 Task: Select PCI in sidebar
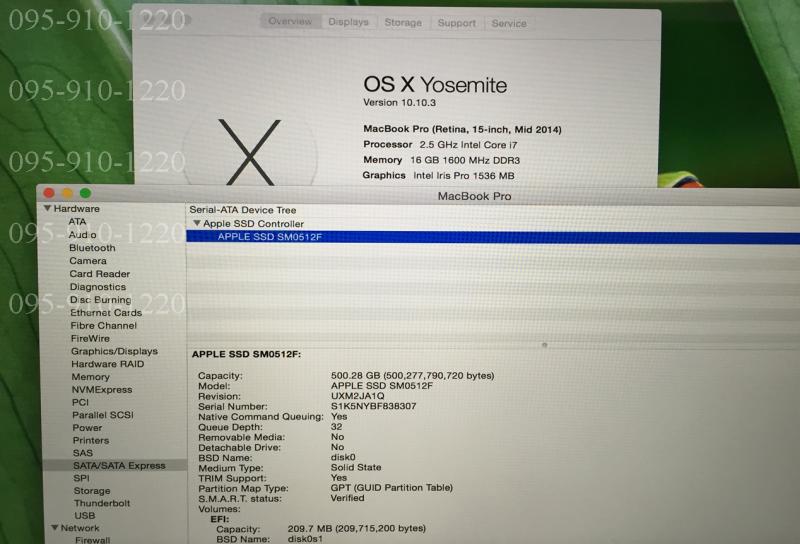point(80,402)
